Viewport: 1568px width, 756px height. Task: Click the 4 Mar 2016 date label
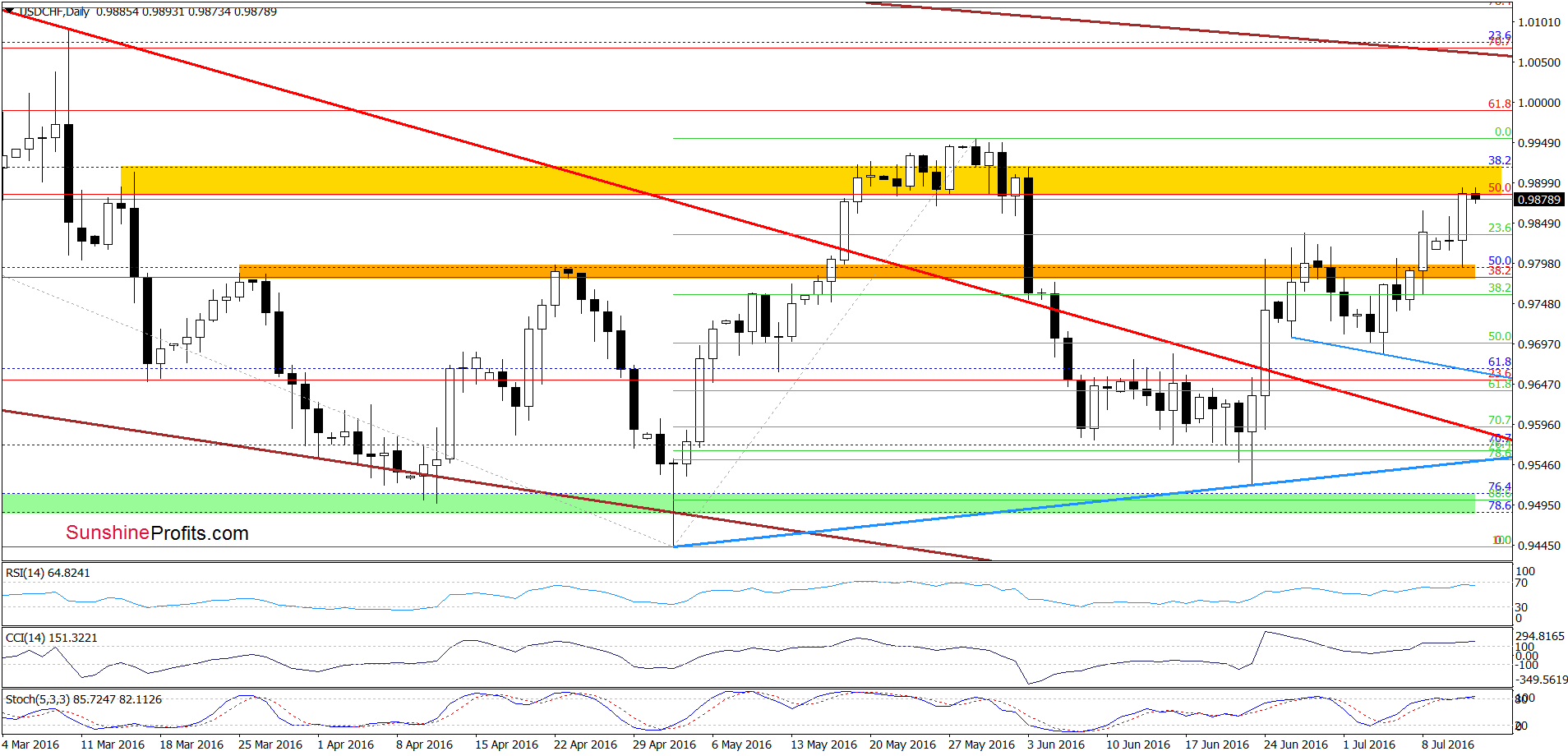pos(30,744)
